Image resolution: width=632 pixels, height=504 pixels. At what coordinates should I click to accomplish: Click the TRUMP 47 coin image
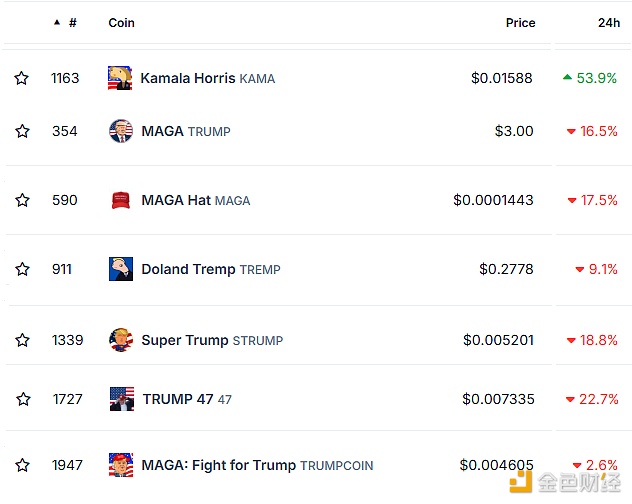[x=122, y=399]
